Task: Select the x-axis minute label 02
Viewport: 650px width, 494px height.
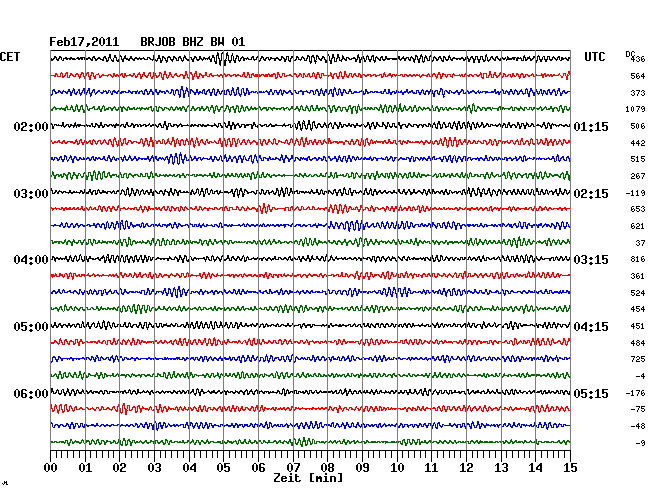Action: (120, 468)
